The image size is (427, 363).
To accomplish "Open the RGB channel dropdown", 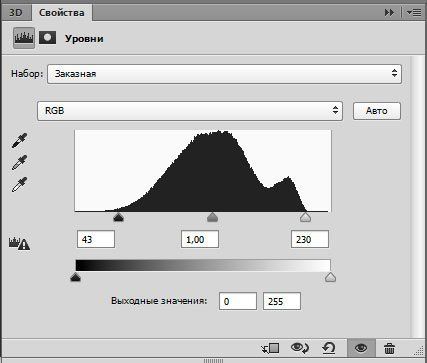I will [190, 111].
